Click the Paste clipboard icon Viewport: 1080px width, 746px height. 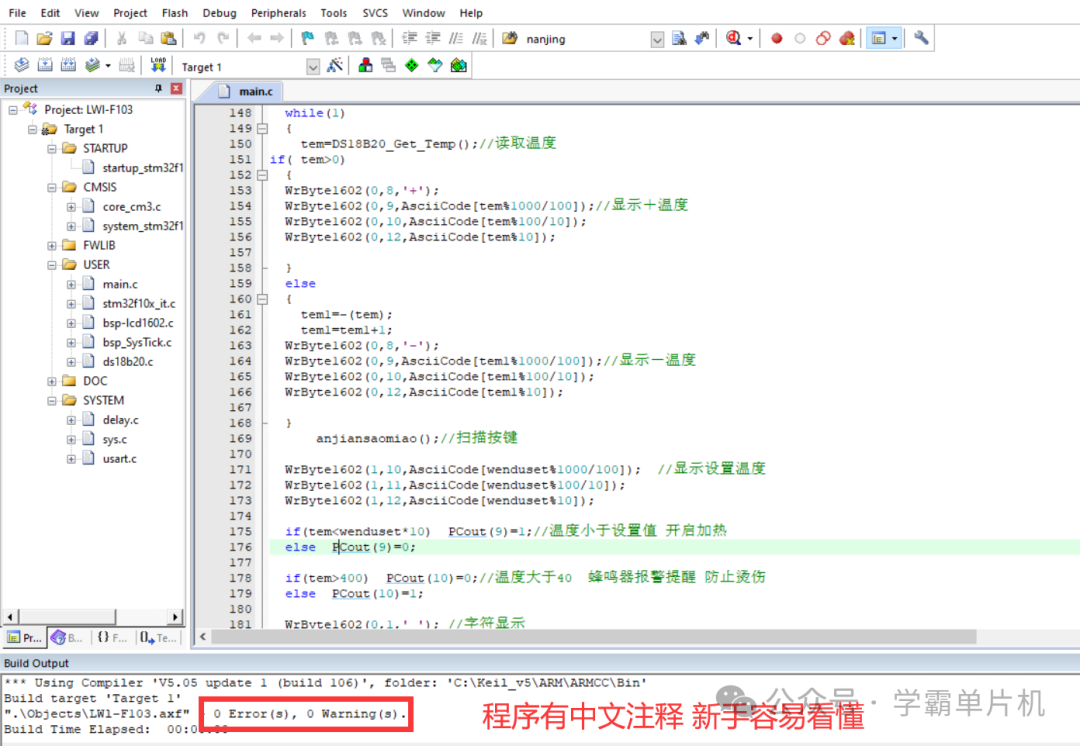click(168, 38)
